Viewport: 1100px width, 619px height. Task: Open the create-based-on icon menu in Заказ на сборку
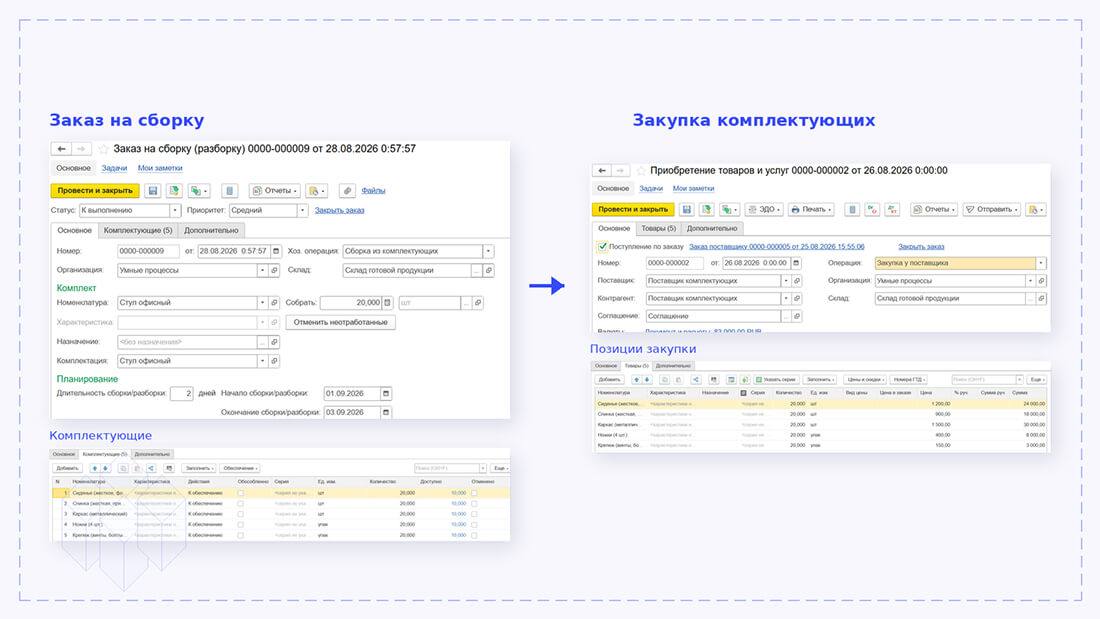click(x=199, y=190)
